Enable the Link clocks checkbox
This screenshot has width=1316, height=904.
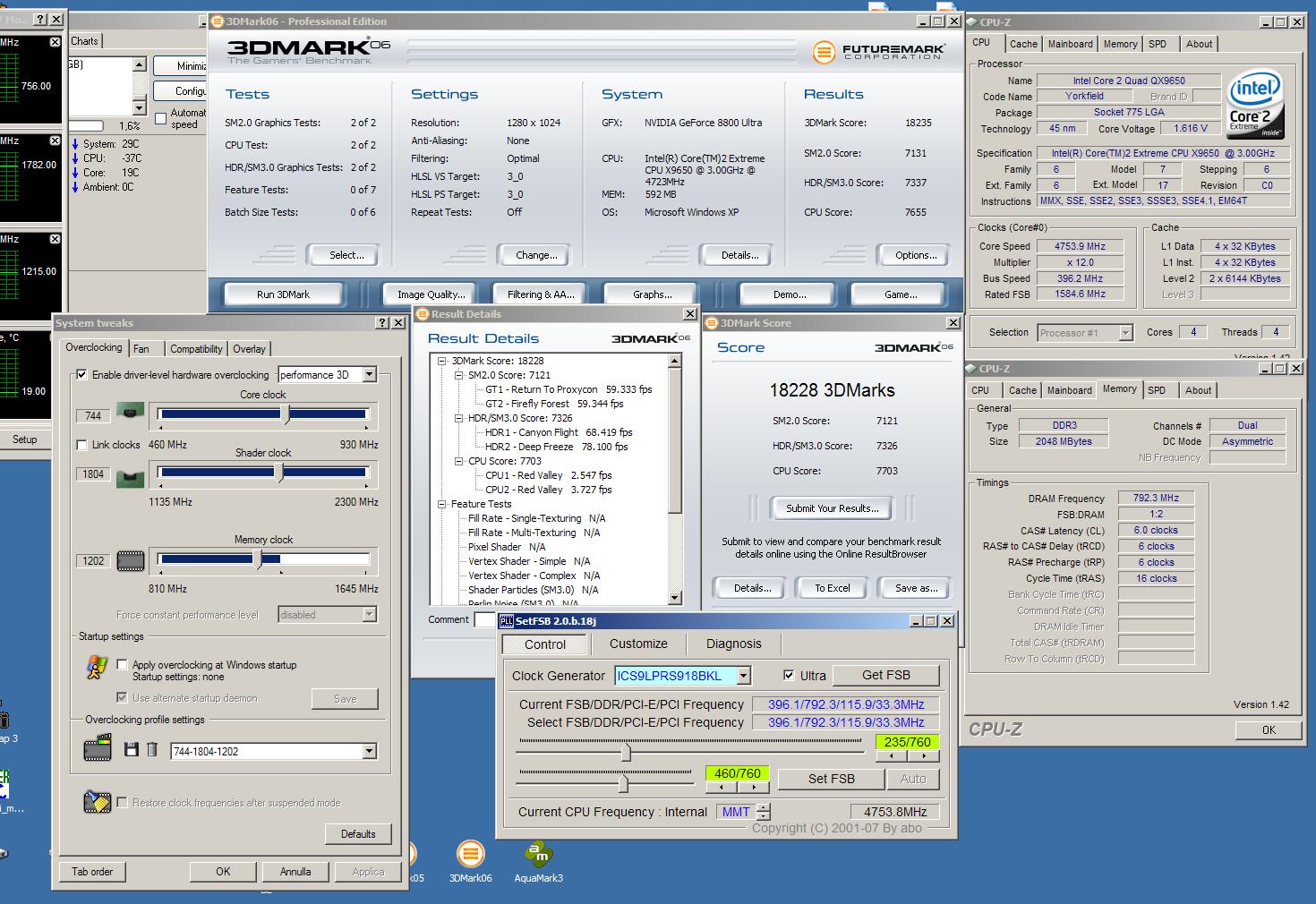[x=82, y=445]
